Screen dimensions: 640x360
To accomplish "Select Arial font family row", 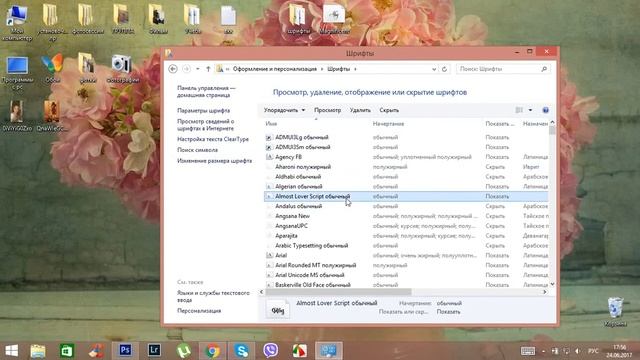I will coord(406,256).
